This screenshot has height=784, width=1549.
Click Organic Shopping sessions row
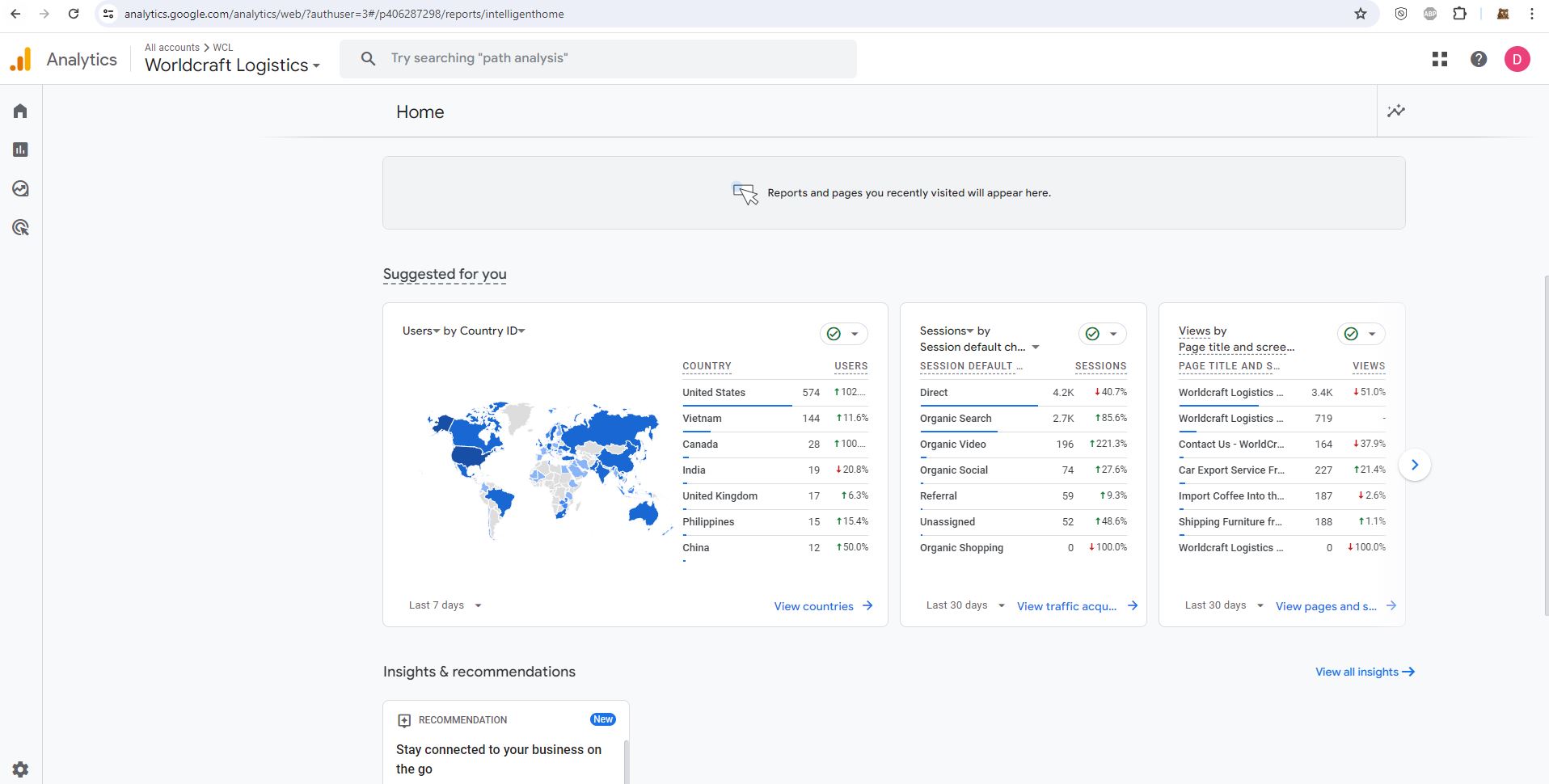[1023, 548]
